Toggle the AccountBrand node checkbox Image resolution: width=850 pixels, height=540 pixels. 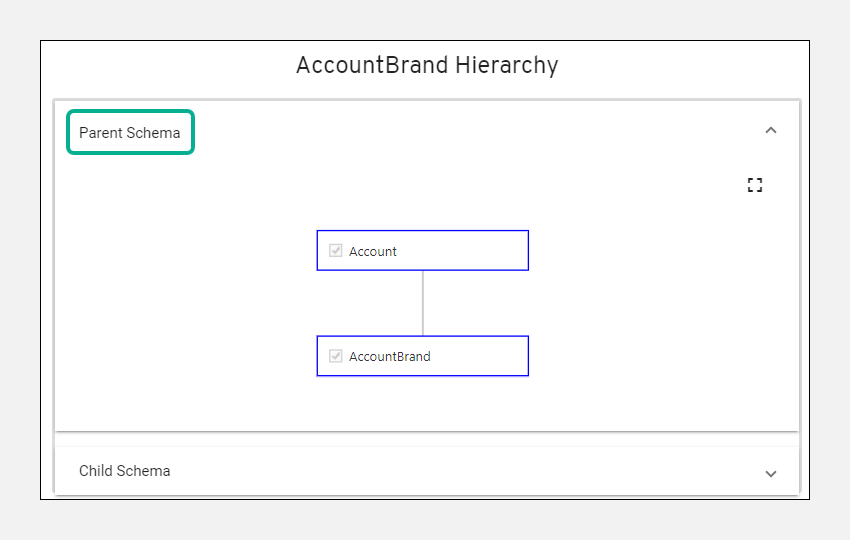(336, 356)
